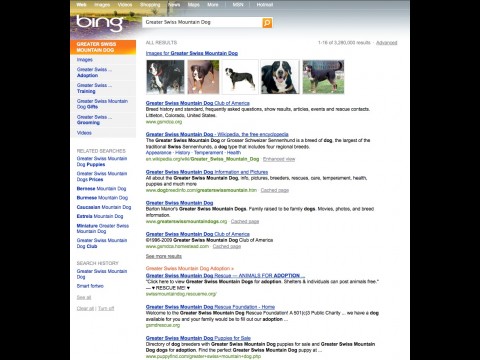Open Greater Swiss Mountain Dog Puppies for Sale result
Screen dimensions: 480x360
[198, 338]
